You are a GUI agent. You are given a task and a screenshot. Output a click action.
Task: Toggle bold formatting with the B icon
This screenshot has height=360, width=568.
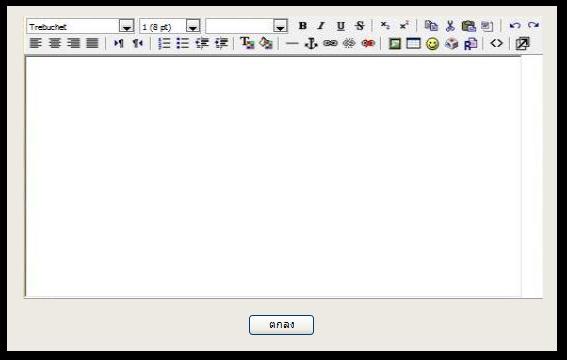click(x=302, y=26)
